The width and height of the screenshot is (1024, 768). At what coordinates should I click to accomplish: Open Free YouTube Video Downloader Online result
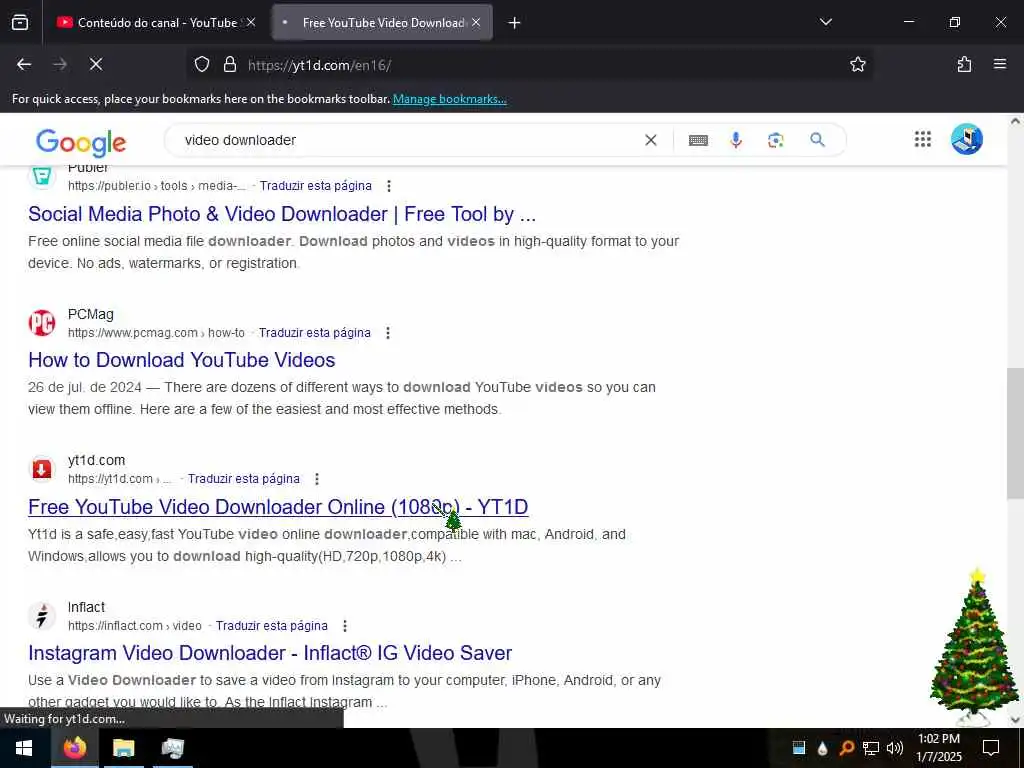point(278,507)
